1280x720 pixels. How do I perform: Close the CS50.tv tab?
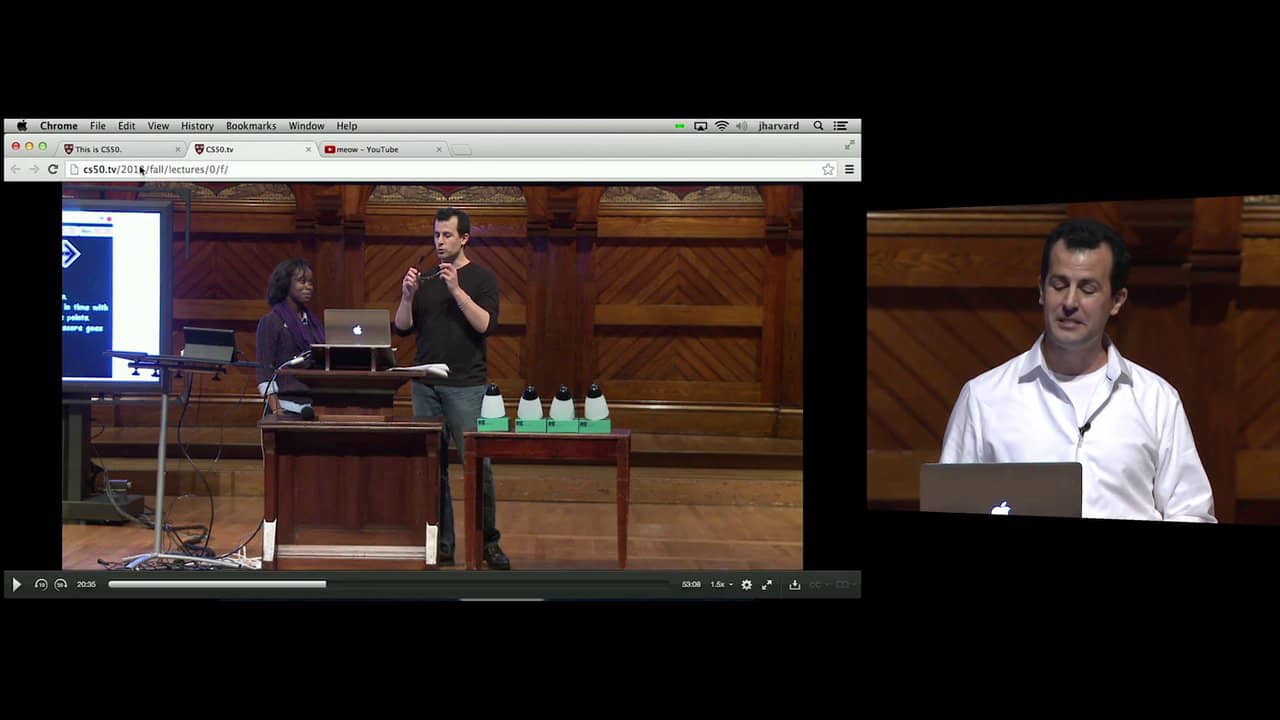coord(308,149)
